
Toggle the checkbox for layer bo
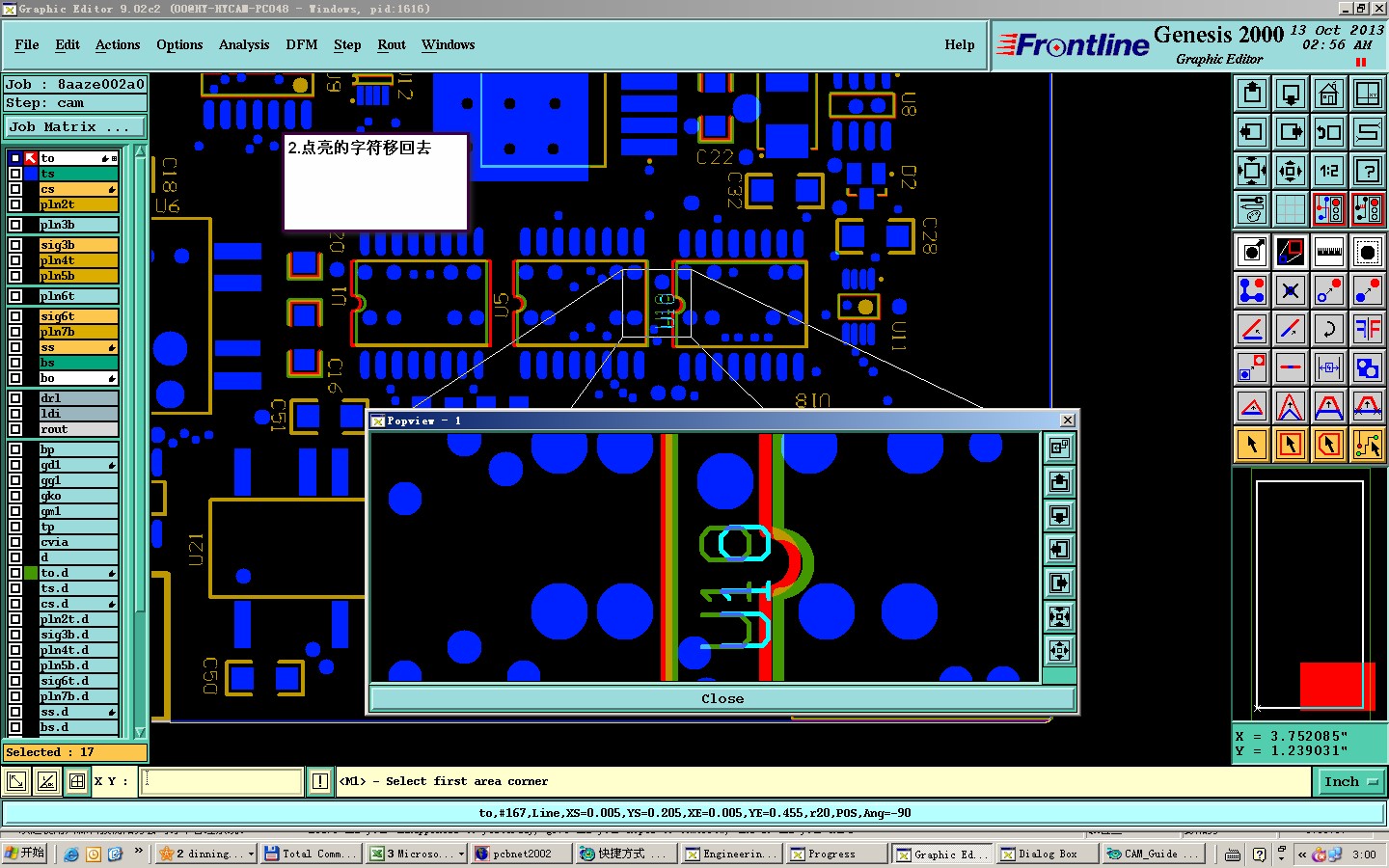tap(15, 378)
